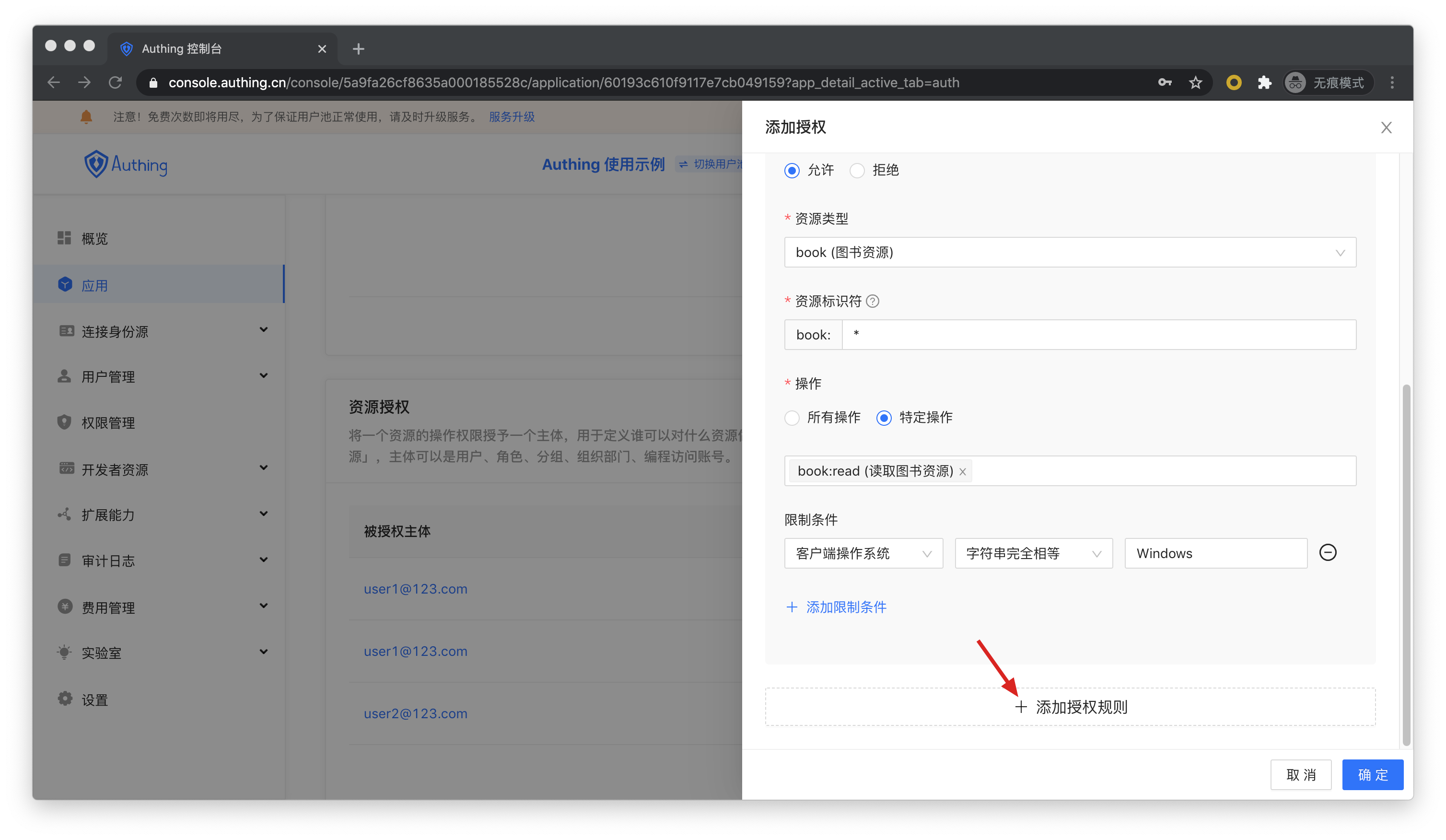1446x840 pixels.
Task: Open the 客户端操作系统 condition dropdown
Action: coord(863,553)
